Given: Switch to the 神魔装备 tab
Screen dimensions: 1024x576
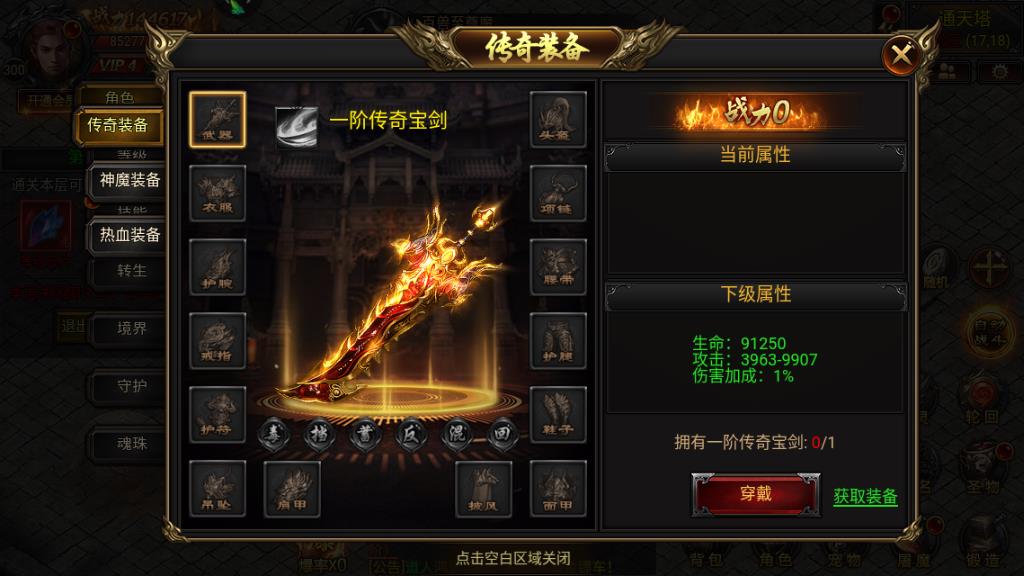Looking at the screenshot, I should point(128,180).
